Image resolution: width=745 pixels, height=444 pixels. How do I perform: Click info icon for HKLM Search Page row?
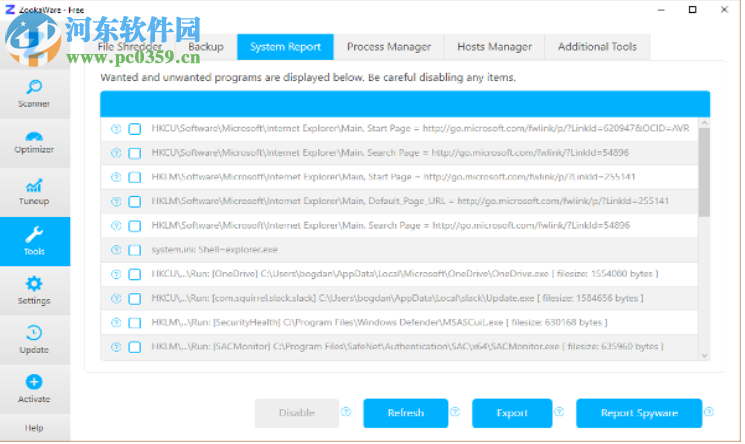(116, 226)
